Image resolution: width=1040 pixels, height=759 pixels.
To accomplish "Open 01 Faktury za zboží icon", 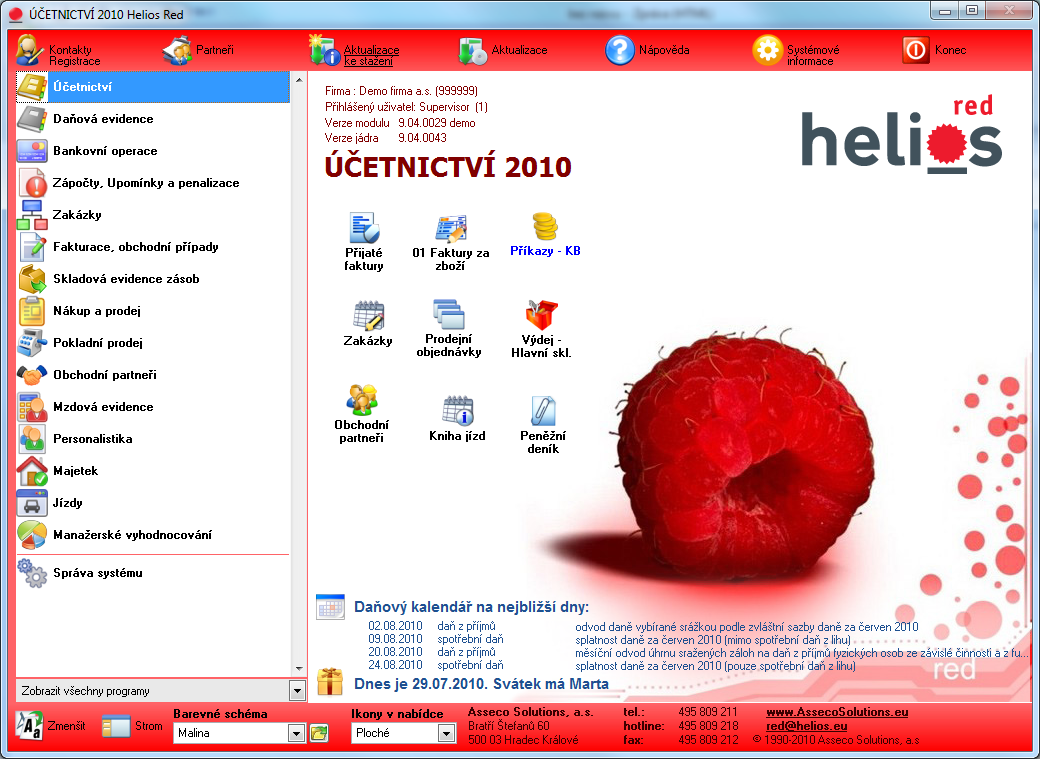I will pyautogui.click(x=451, y=229).
